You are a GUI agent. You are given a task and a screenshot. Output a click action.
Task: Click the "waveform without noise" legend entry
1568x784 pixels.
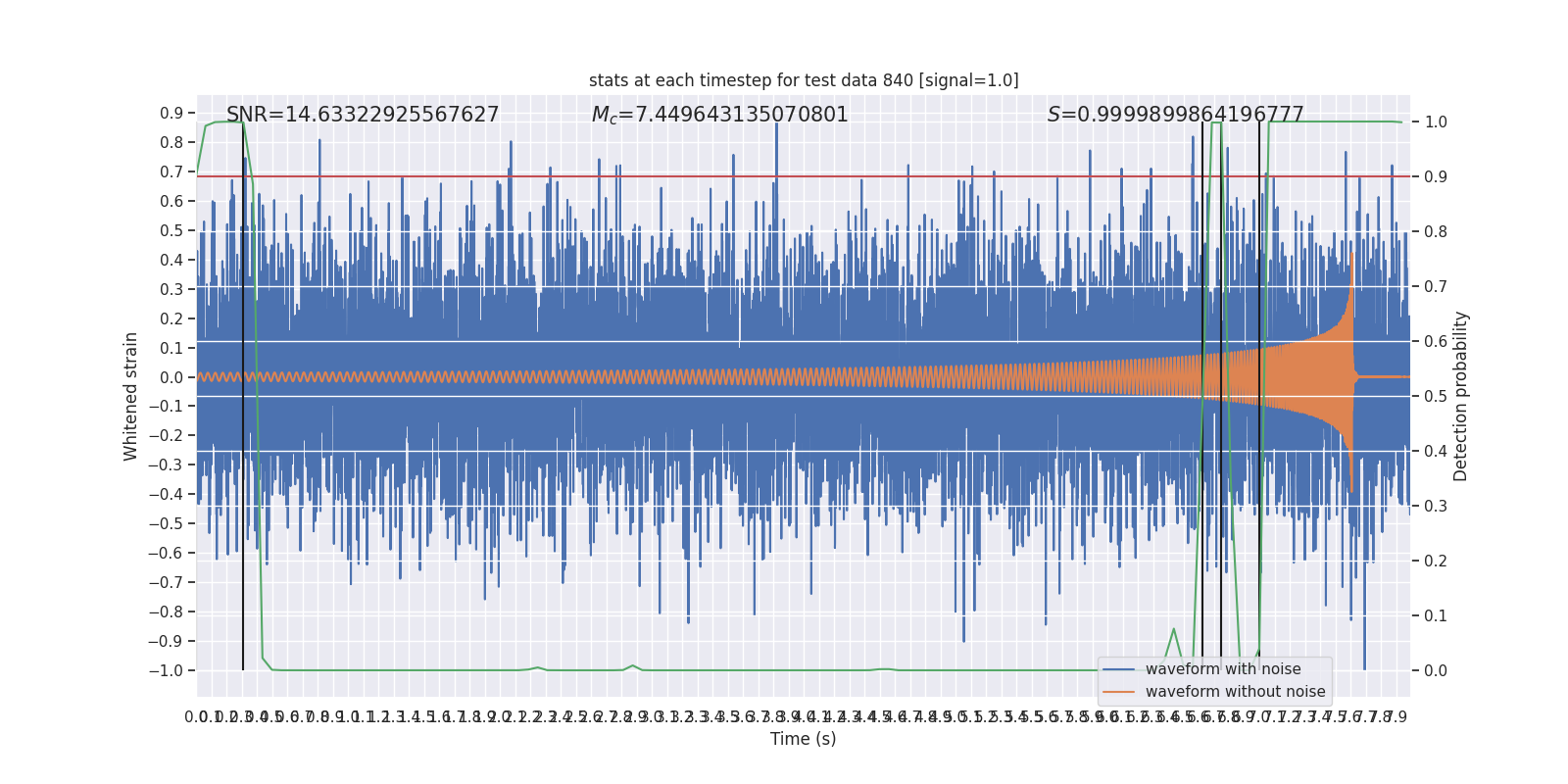(x=1235, y=692)
